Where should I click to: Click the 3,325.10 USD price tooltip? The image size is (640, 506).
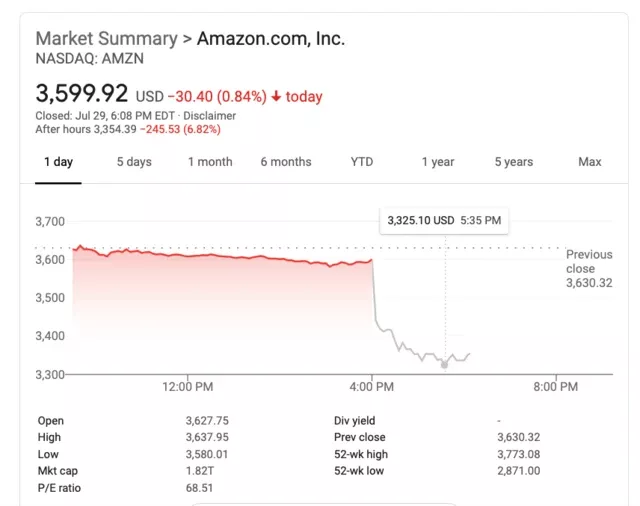(x=444, y=221)
